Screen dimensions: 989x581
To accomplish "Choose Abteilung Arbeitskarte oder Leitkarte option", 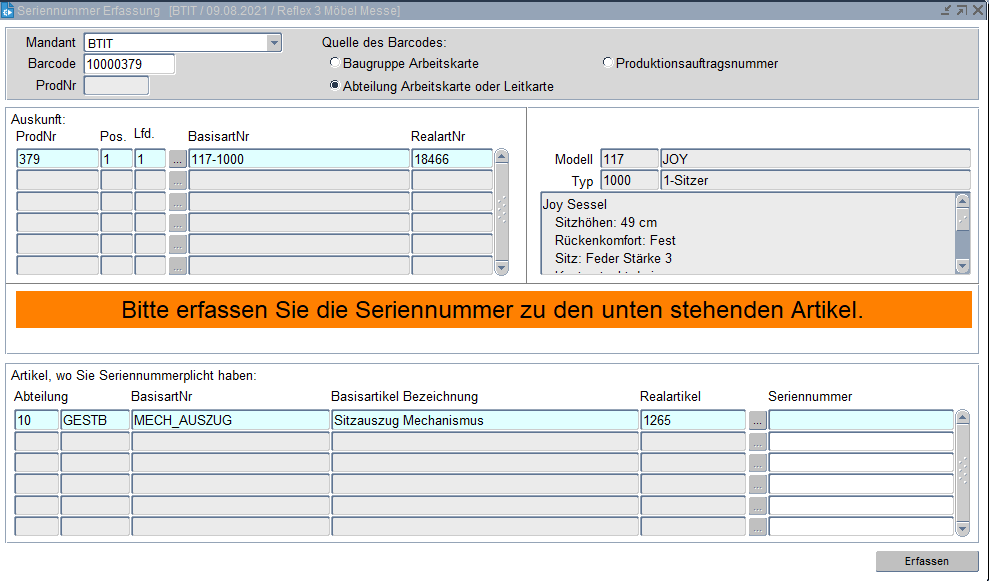I will (x=335, y=87).
